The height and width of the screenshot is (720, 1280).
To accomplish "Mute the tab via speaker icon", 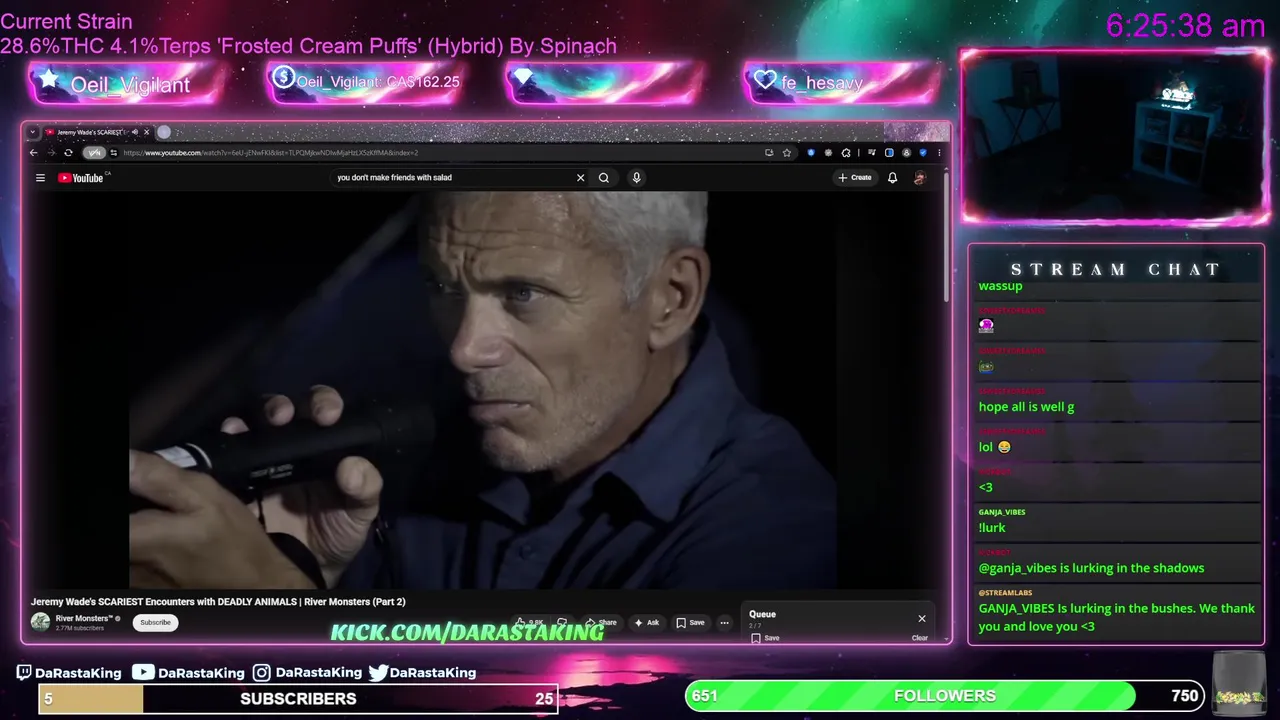I will coord(134,132).
